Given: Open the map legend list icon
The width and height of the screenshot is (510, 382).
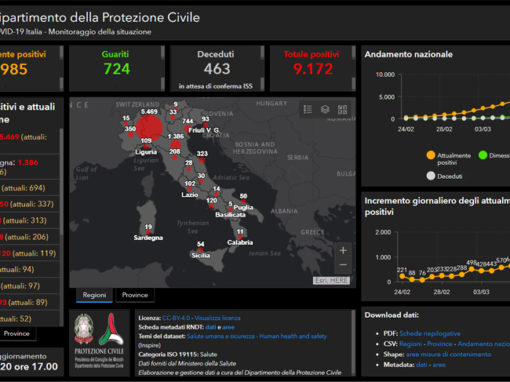Looking at the screenshot, I should (307, 109).
